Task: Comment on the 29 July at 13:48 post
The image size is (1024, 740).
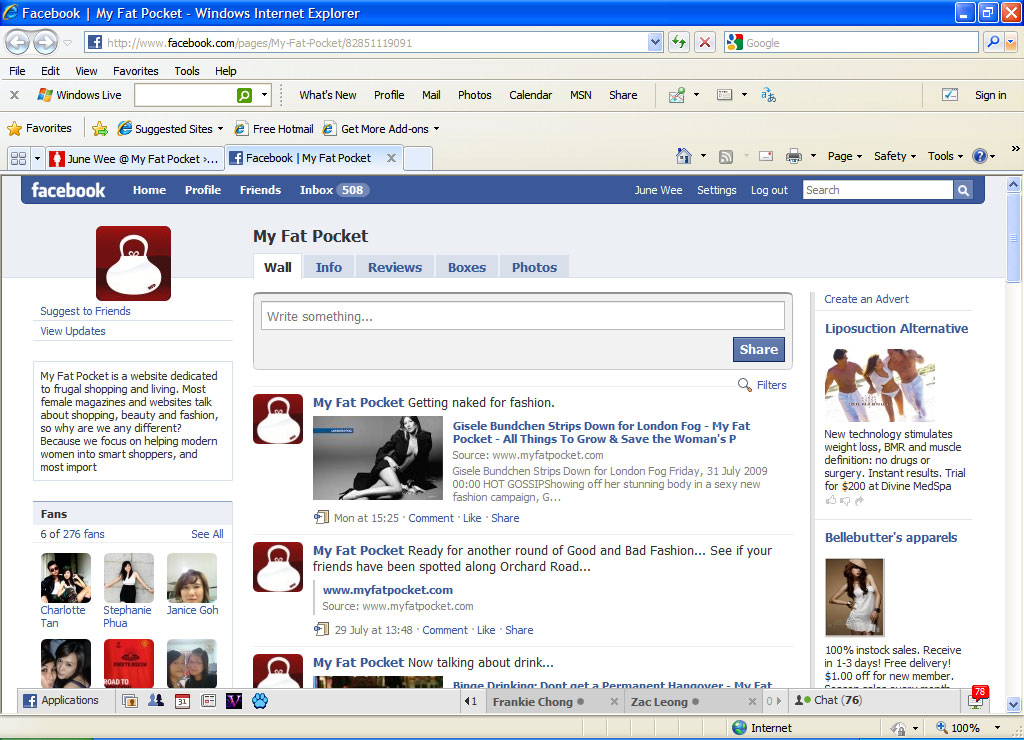Action: coord(445,630)
